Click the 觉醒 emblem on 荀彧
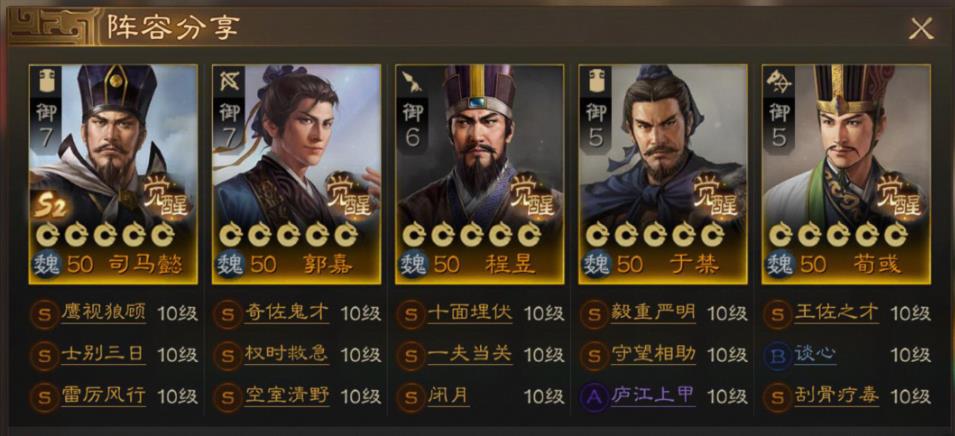 tap(900, 195)
